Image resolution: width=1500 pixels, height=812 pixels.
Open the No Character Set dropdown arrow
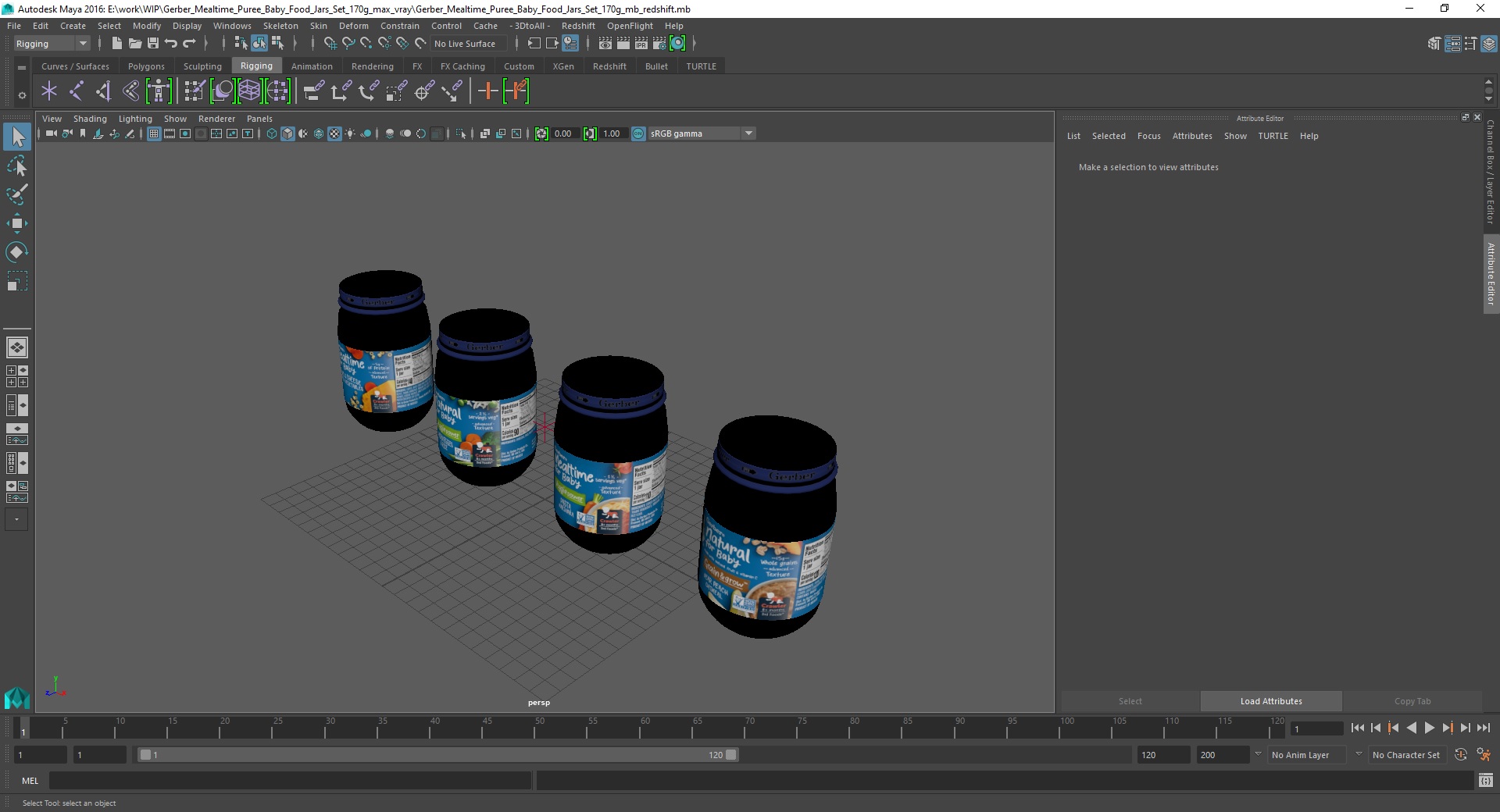(1359, 755)
